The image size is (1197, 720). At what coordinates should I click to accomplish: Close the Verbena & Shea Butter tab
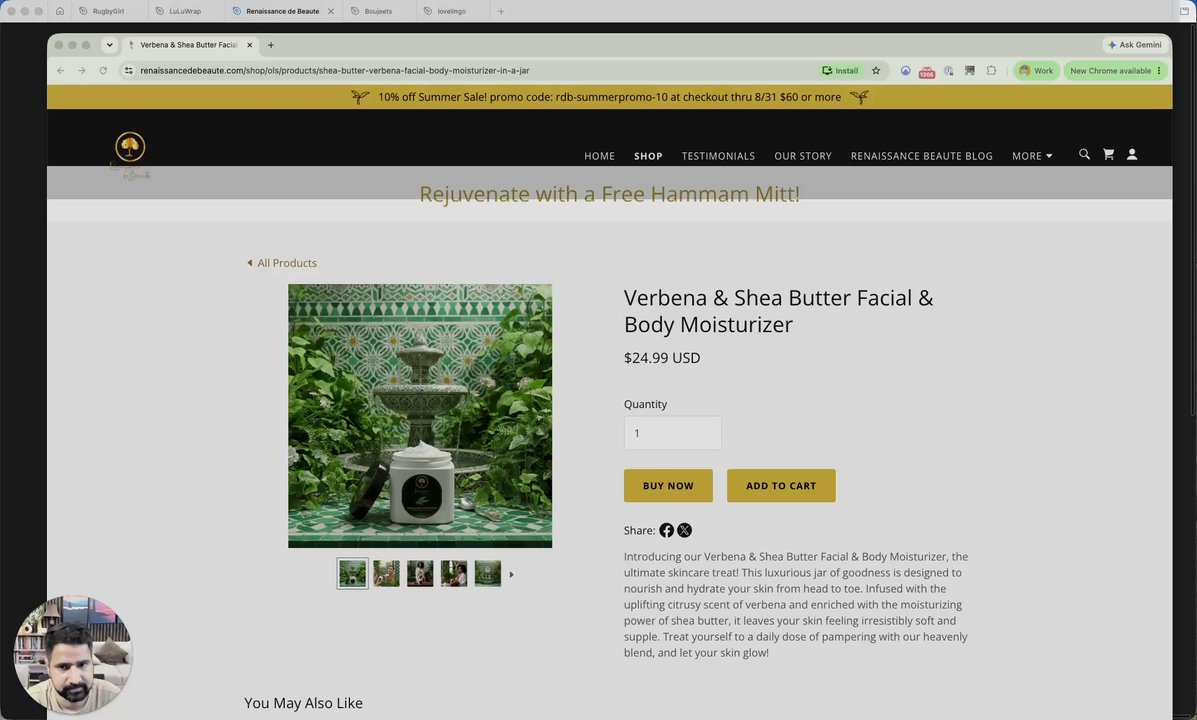point(250,45)
